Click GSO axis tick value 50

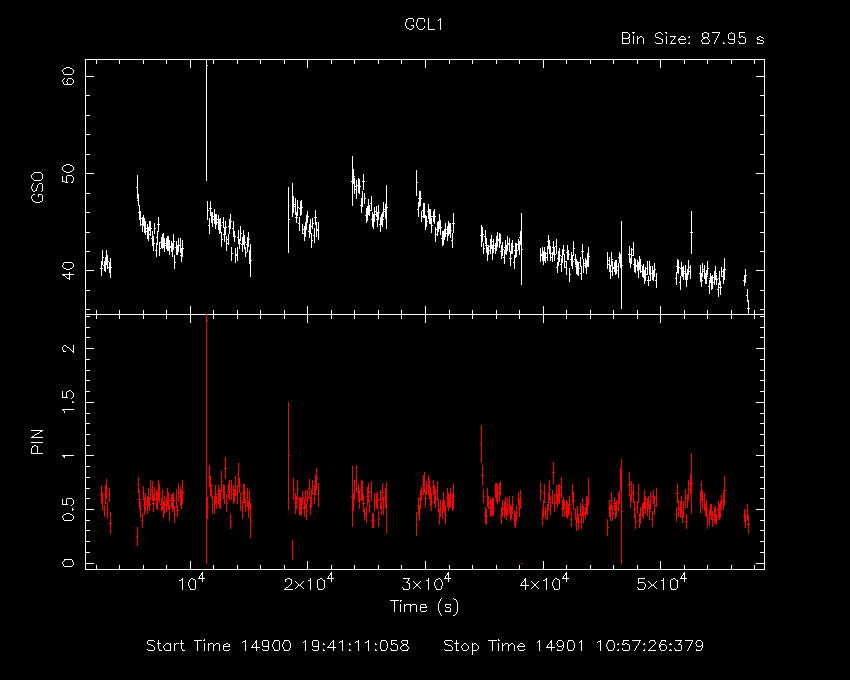[69, 174]
